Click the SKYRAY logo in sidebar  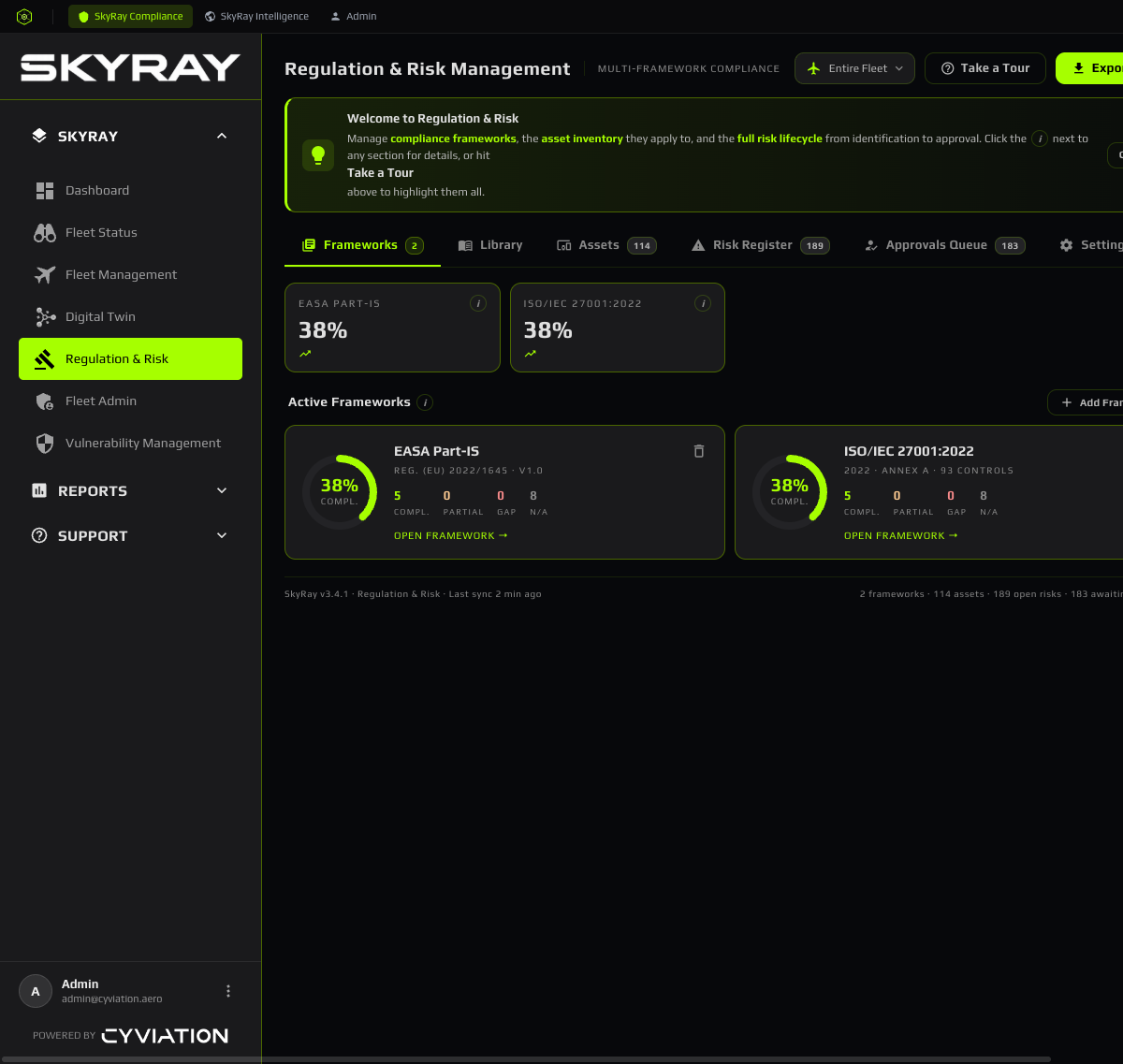(x=131, y=67)
